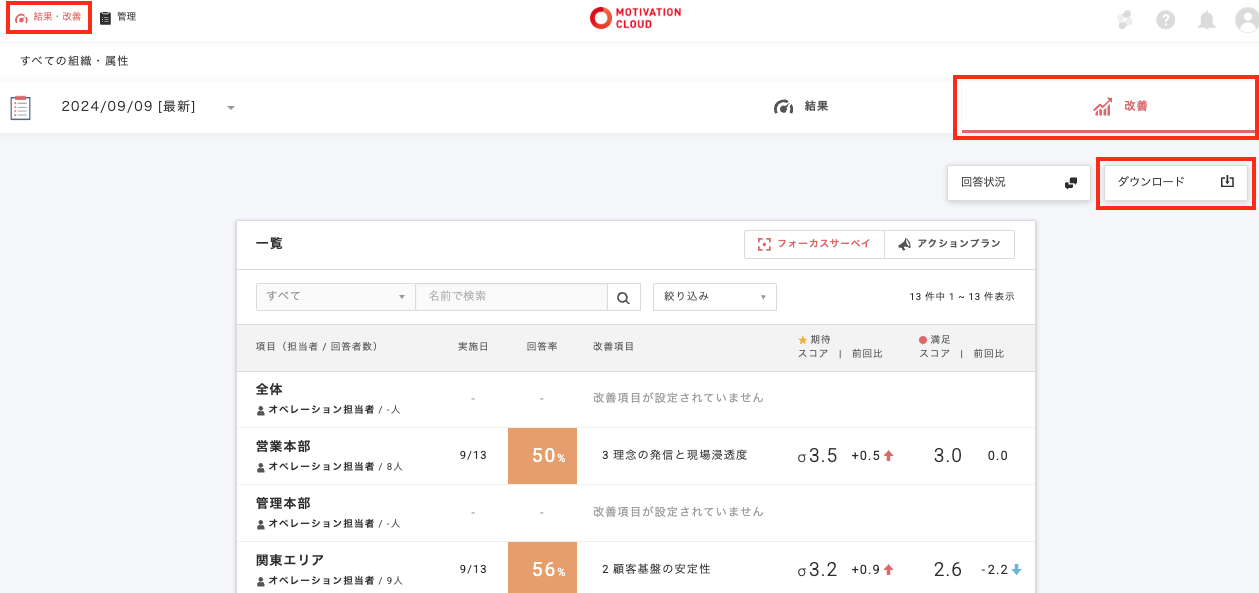Click the help question mark icon

[1165, 20]
